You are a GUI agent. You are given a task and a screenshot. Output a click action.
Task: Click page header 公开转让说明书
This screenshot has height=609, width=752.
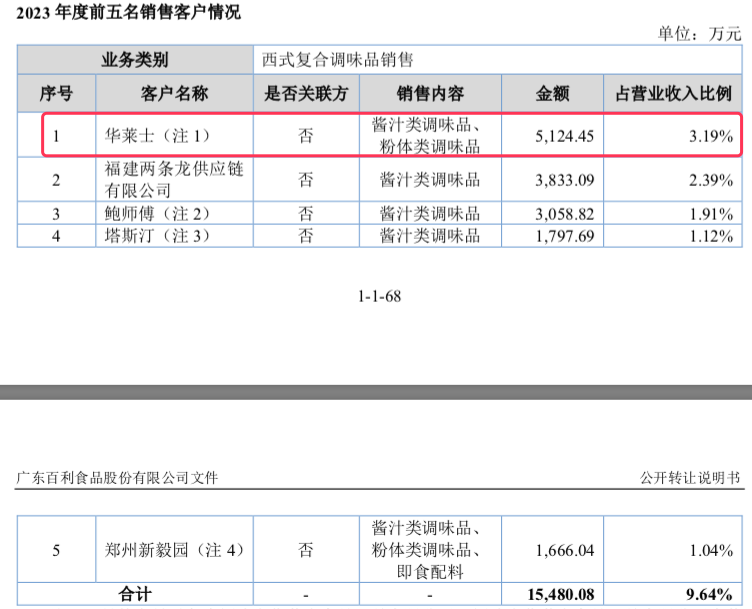click(x=690, y=478)
